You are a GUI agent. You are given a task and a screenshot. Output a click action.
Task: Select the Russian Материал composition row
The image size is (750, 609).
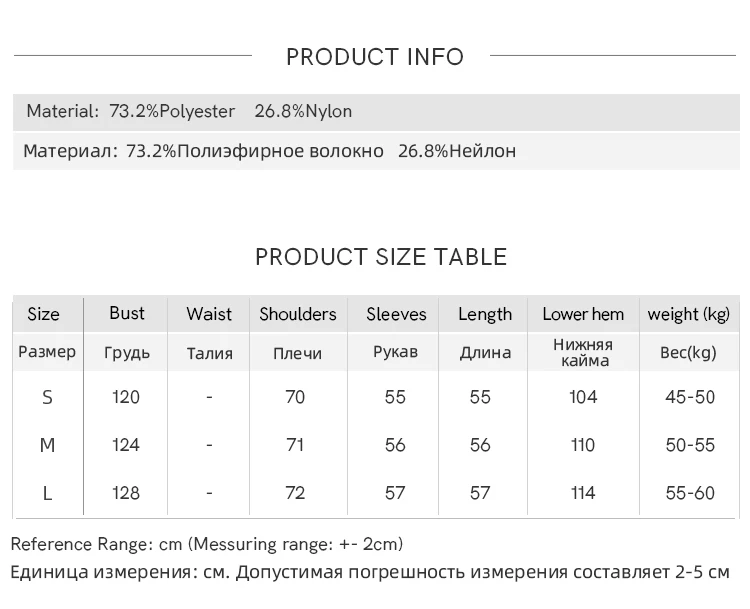[270, 151]
